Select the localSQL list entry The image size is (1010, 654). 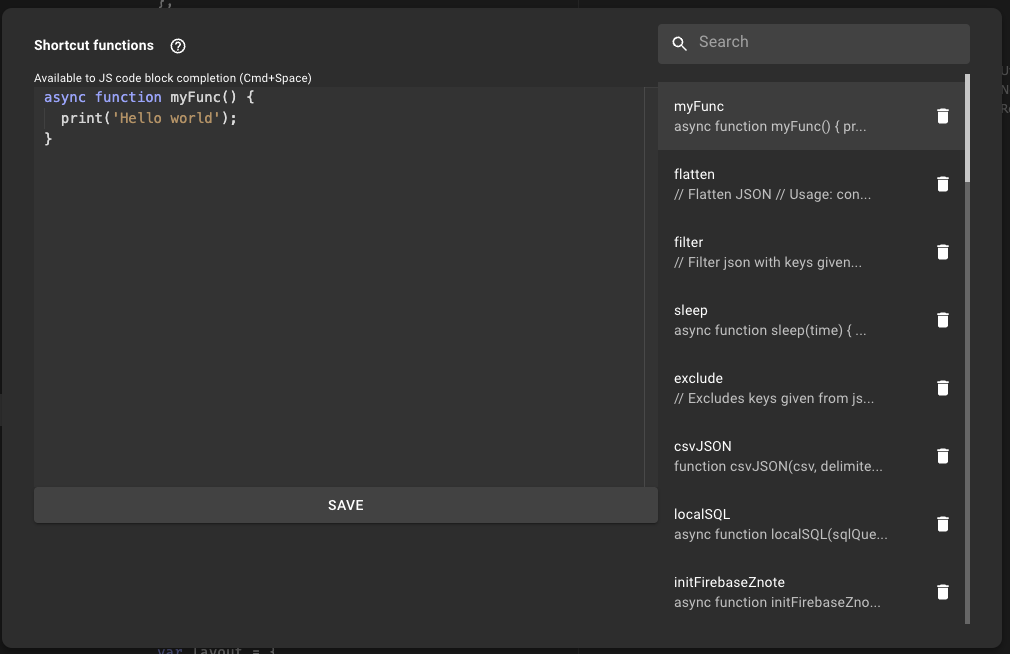(811, 524)
